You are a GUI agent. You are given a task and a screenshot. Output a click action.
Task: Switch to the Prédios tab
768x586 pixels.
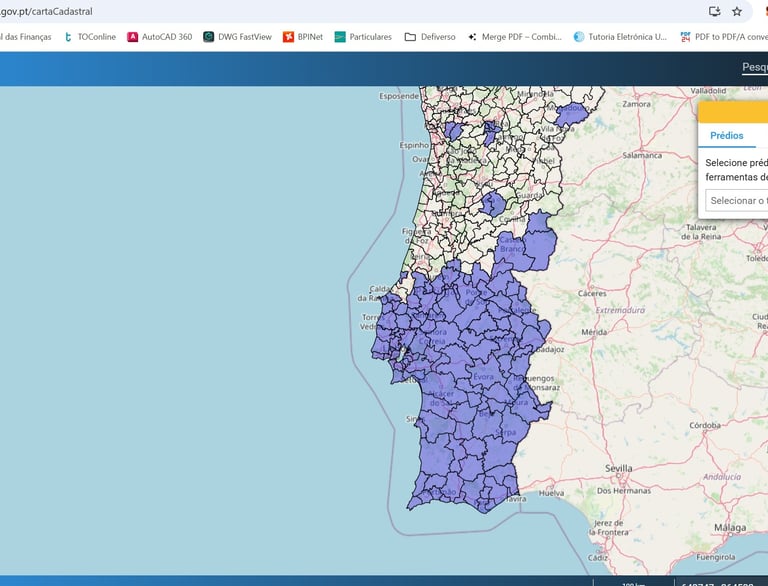727,136
